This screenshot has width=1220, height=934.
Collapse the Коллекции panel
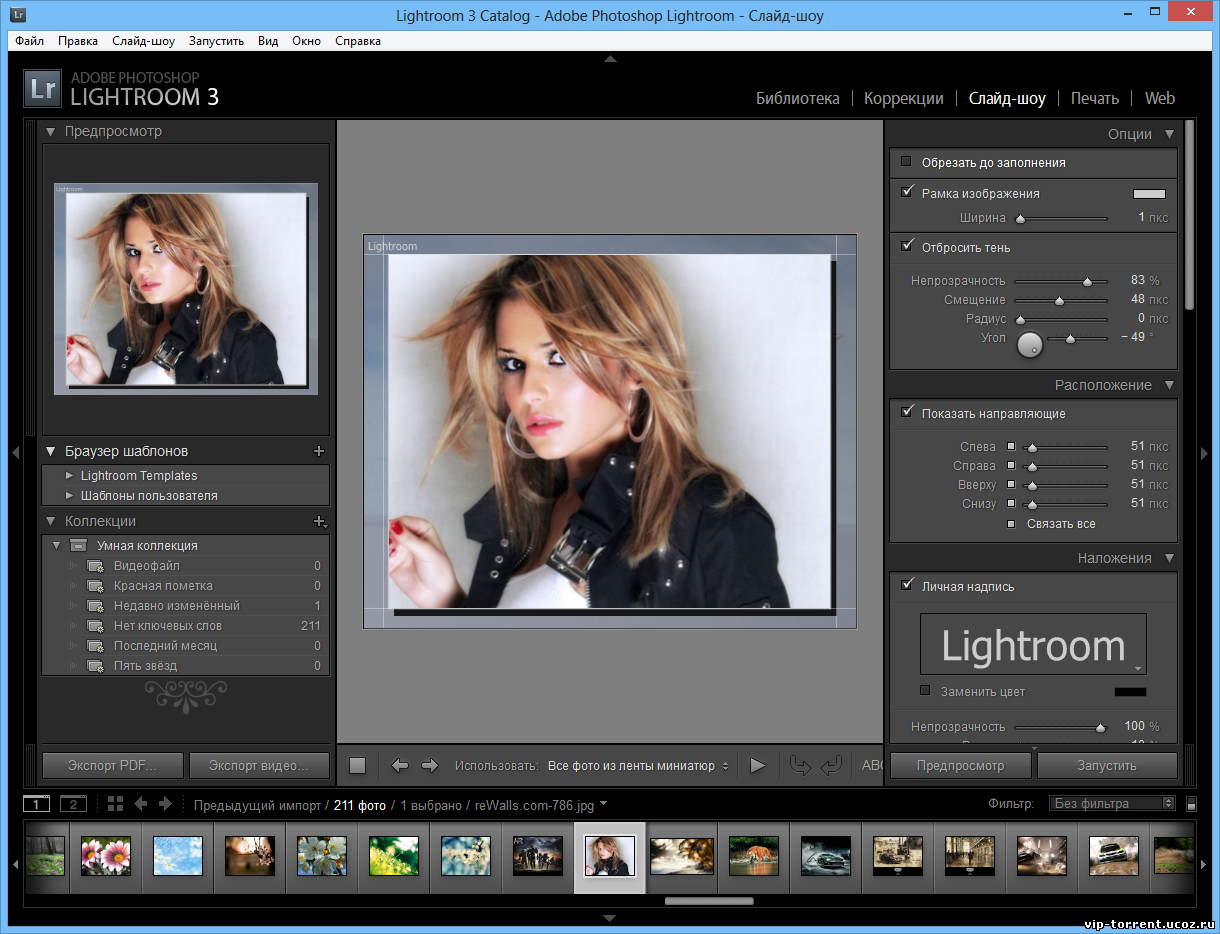point(50,521)
